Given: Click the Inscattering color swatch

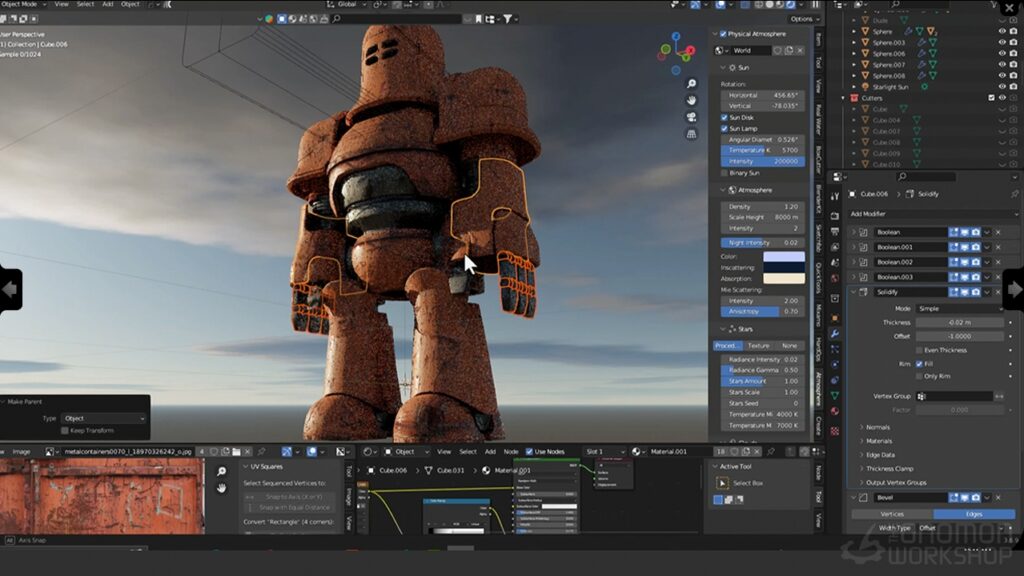Looking at the screenshot, I should pyautogui.click(x=784, y=268).
